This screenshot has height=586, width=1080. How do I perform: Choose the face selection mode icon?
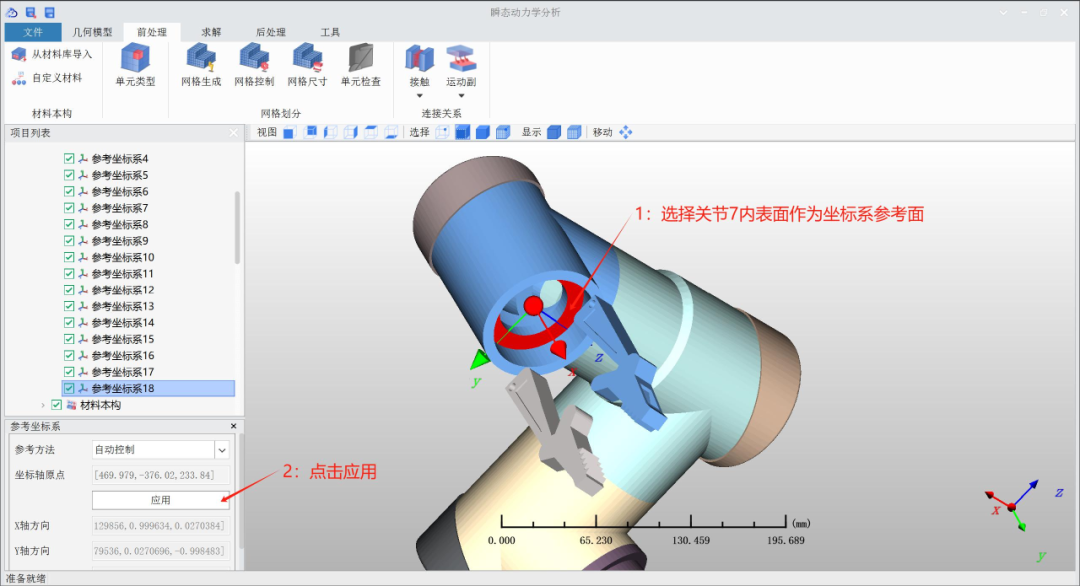pyautogui.click(x=483, y=132)
